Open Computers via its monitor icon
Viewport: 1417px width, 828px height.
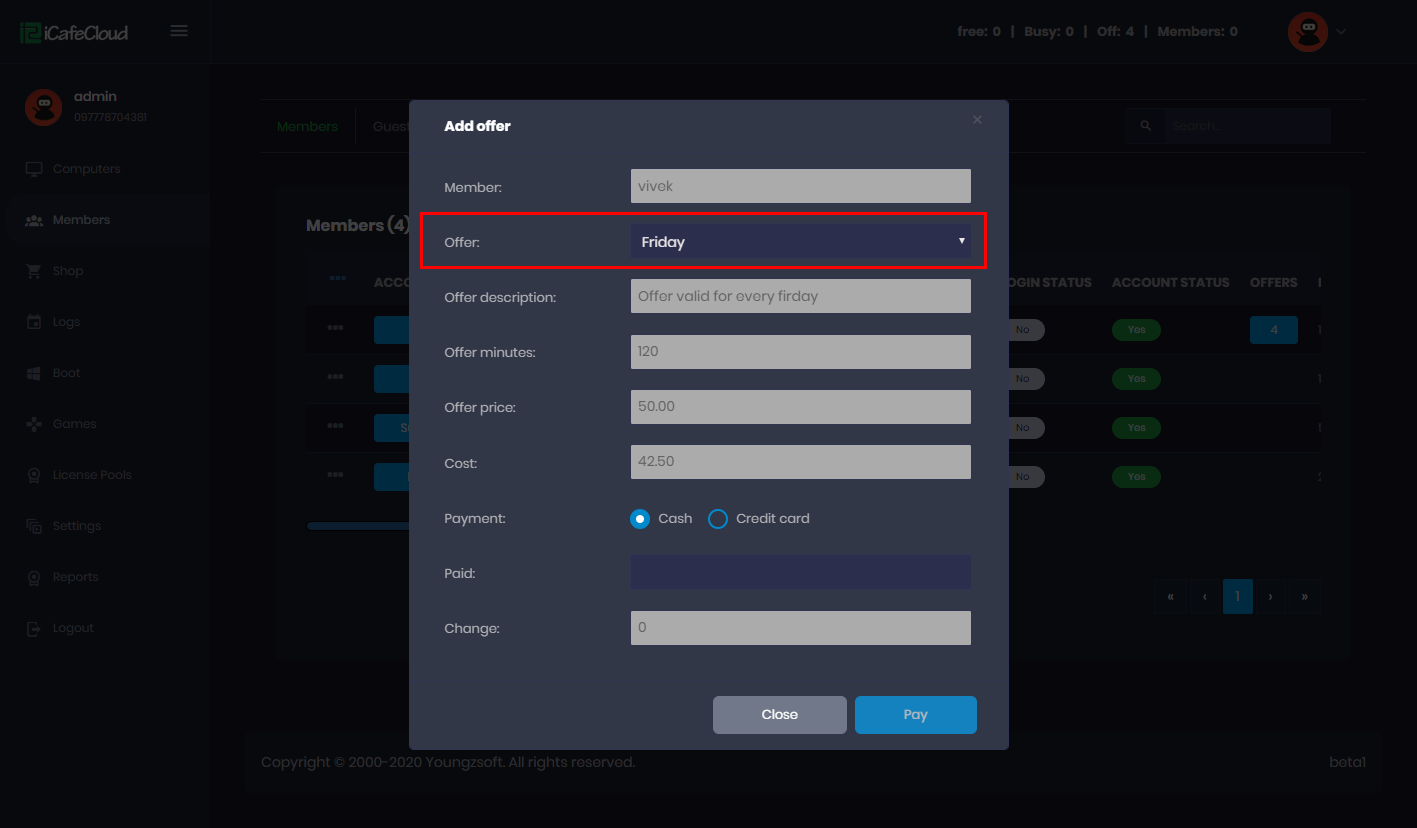tap(34, 169)
